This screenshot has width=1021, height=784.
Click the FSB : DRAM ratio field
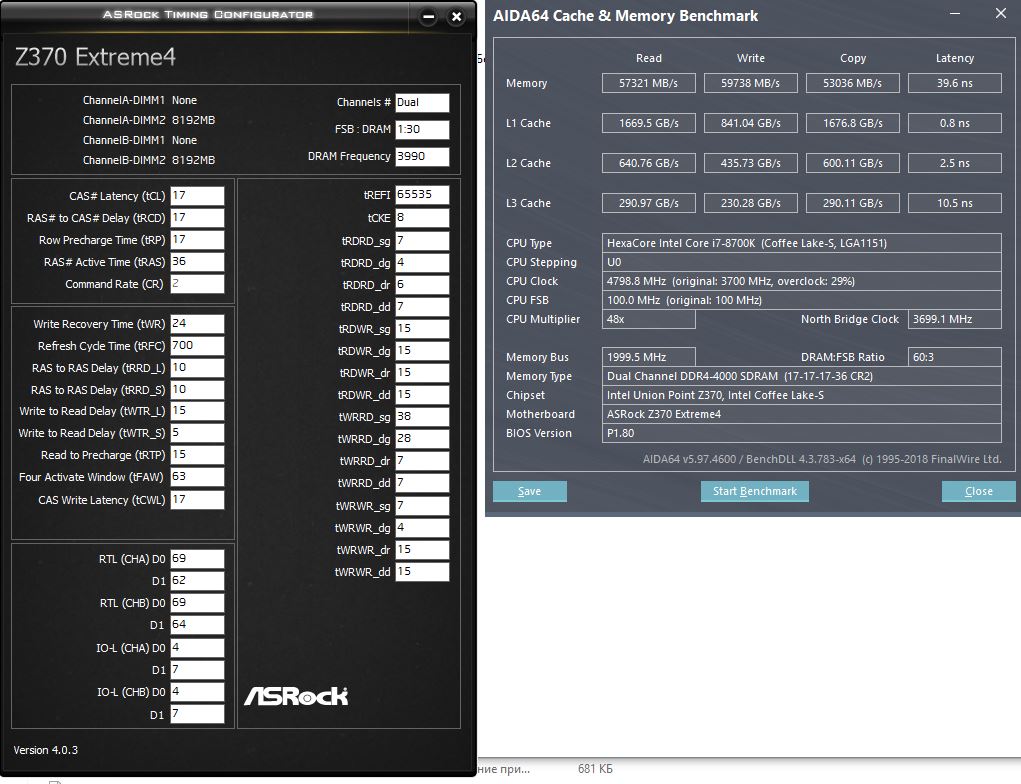coord(422,130)
